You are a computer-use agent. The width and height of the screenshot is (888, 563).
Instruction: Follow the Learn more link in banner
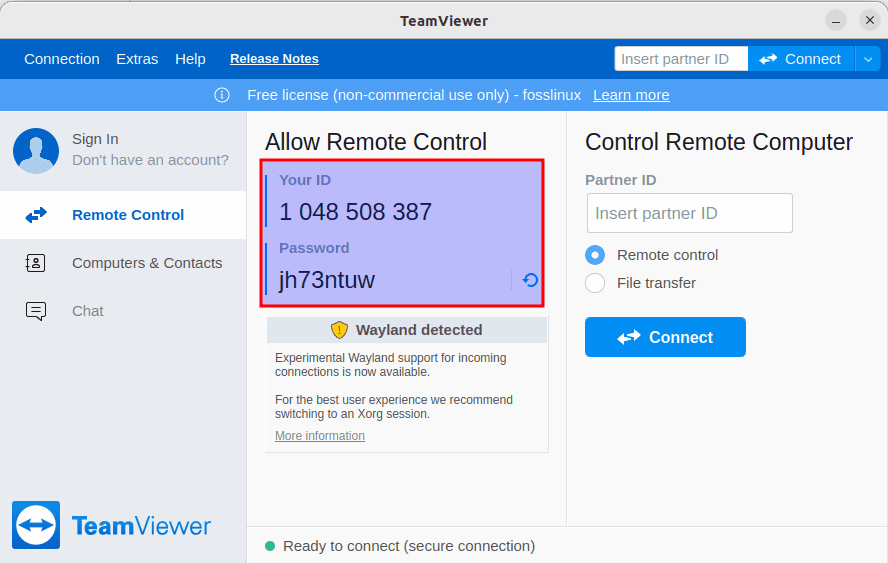pyautogui.click(x=631, y=95)
